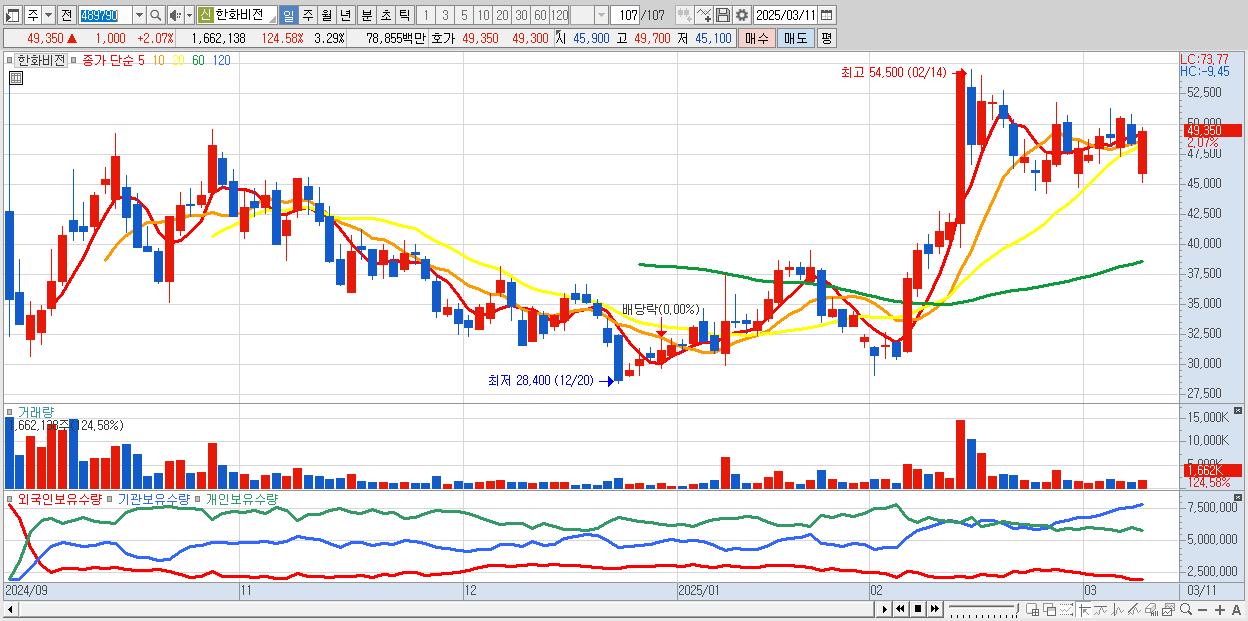Screen dimensions: 1248x621
Task: Click the 평 button
Action: pyautogui.click(x=826, y=38)
